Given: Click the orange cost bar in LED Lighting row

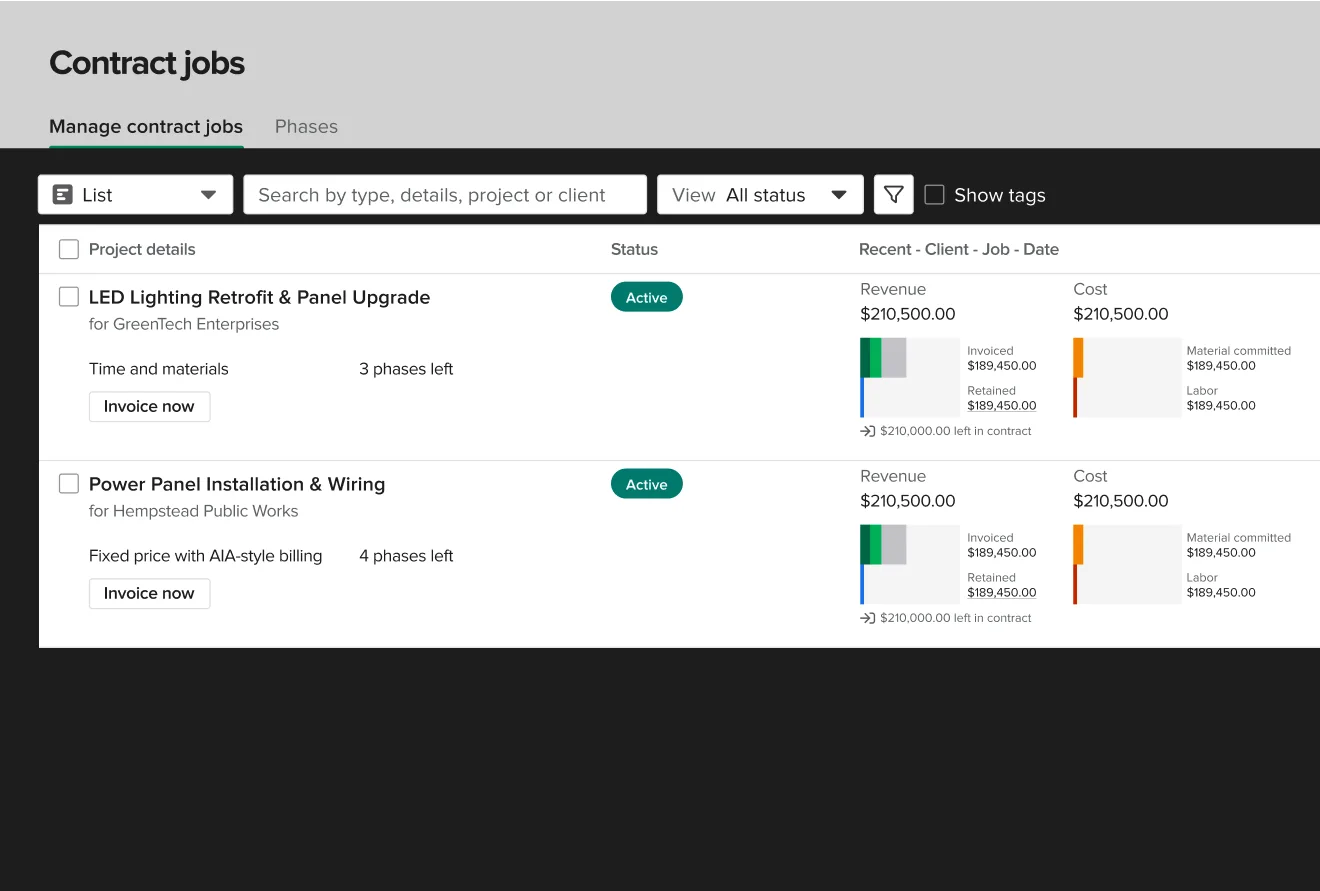Looking at the screenshot, I should pyautogui.click(x=1078, y=358).
